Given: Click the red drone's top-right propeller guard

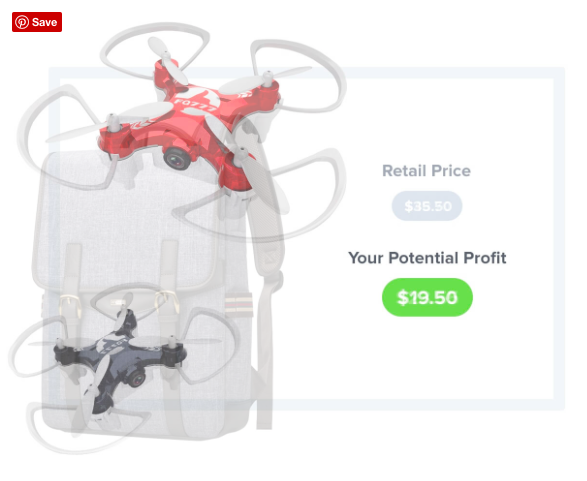Looking at the screenshot, I should (x=298, y=75).
